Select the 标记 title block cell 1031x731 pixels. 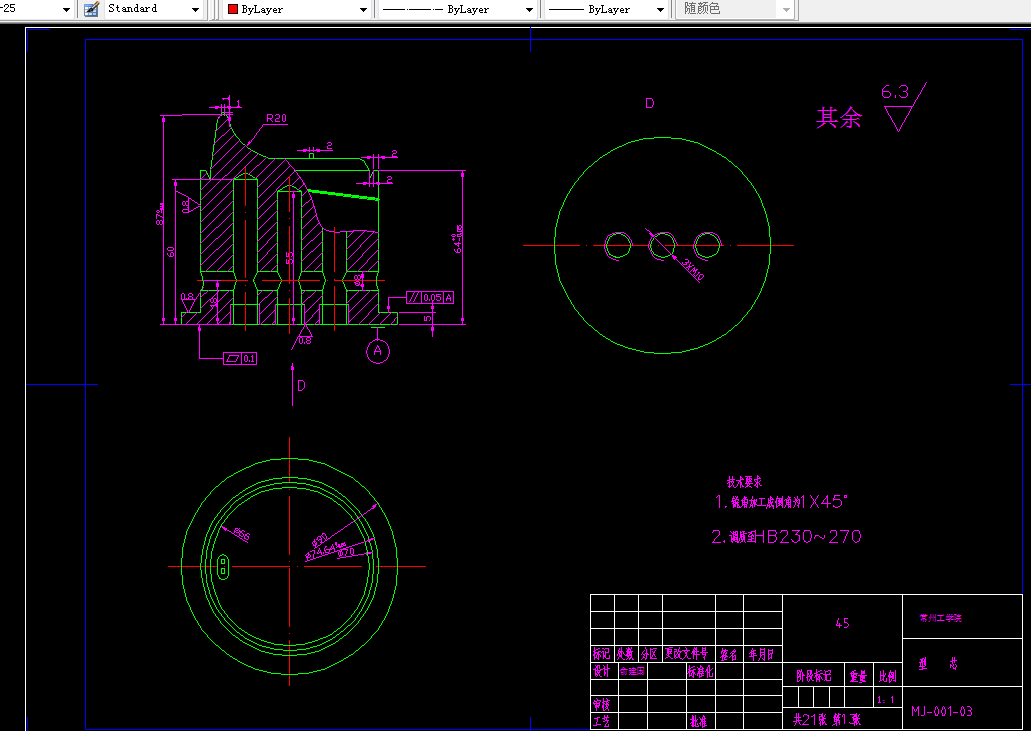(602, 654)
